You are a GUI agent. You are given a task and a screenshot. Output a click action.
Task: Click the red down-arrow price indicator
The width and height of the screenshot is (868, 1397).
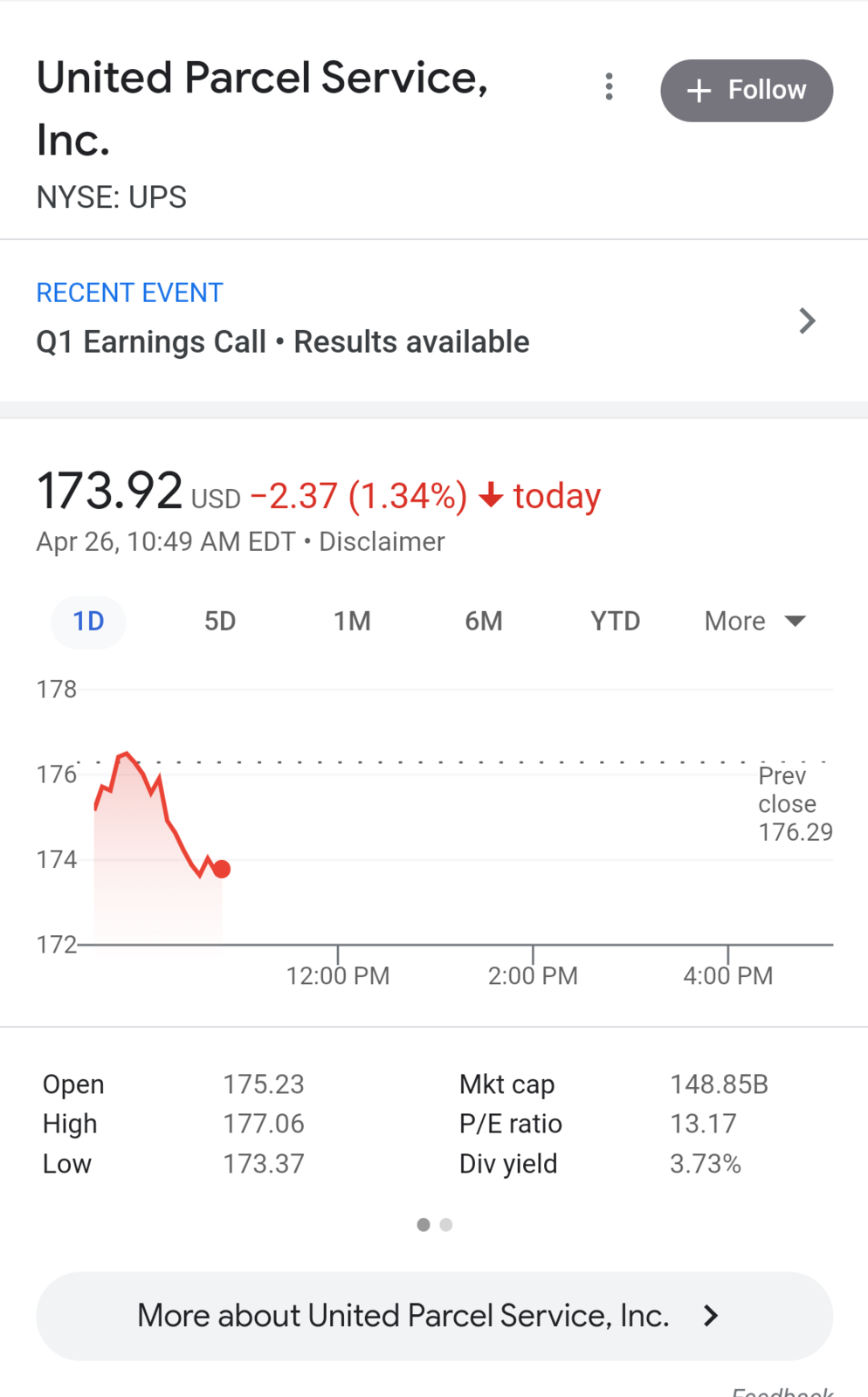[492, 495]
